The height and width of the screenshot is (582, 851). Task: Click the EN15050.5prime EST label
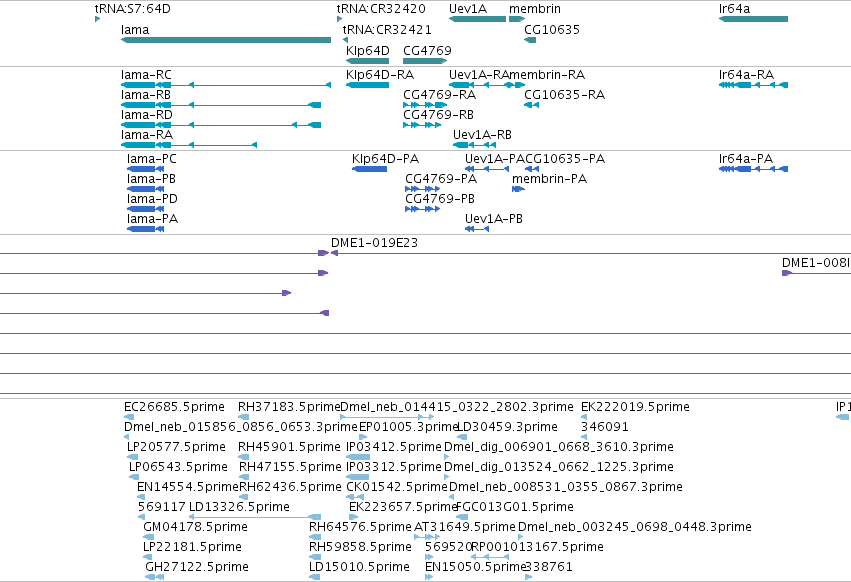point(475,567)
